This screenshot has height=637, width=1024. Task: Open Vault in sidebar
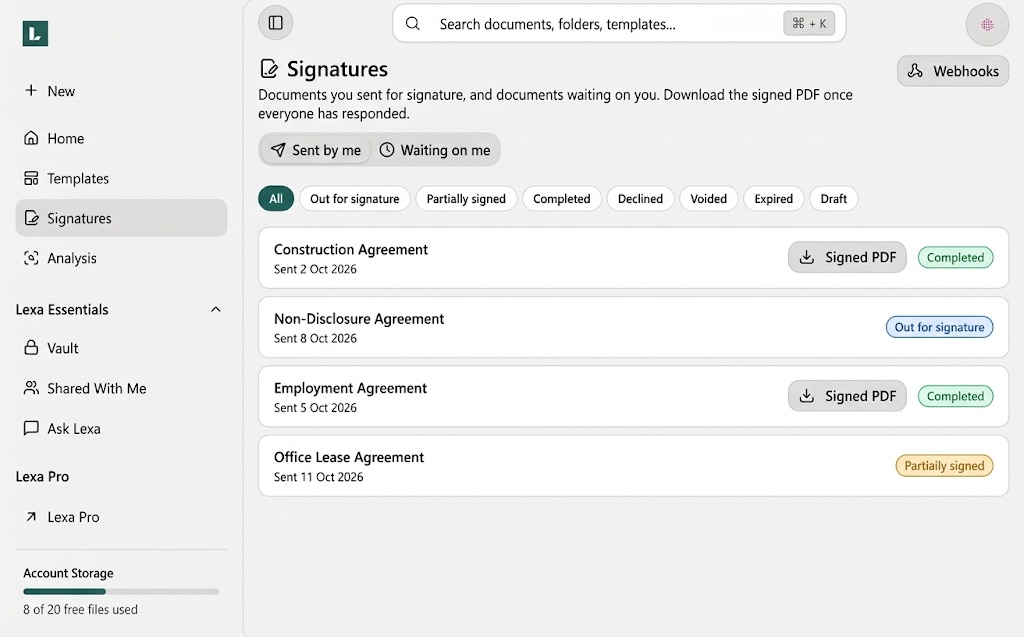(x=121, y=348)
